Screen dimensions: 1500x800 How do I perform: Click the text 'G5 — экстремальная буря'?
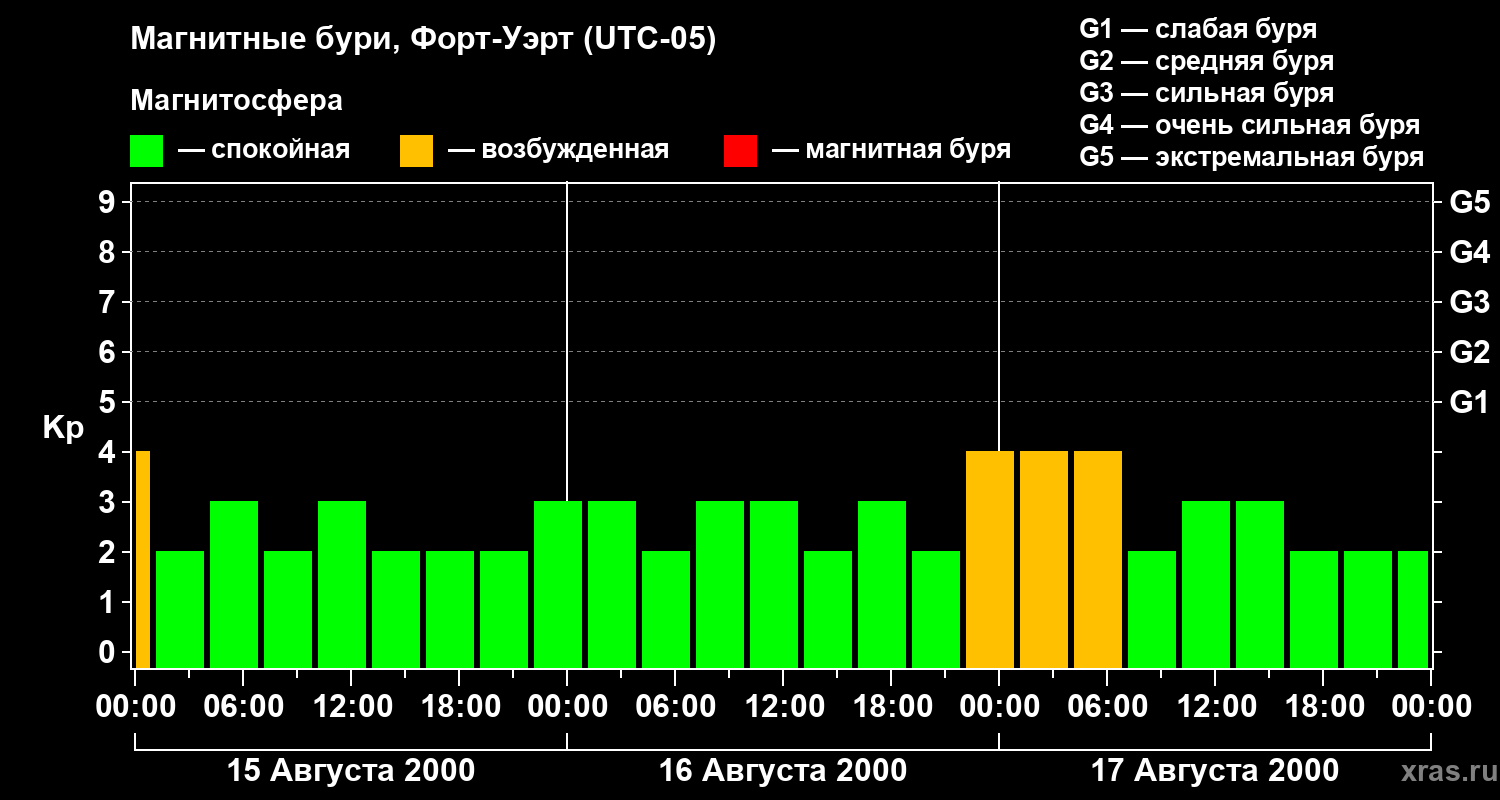1252,157
